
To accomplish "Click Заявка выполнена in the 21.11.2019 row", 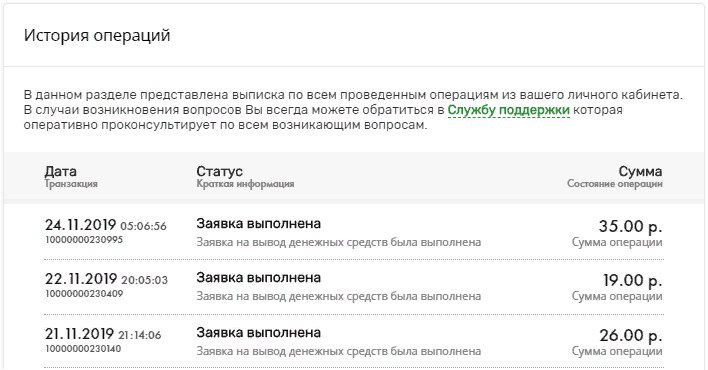I will point(258,333).
